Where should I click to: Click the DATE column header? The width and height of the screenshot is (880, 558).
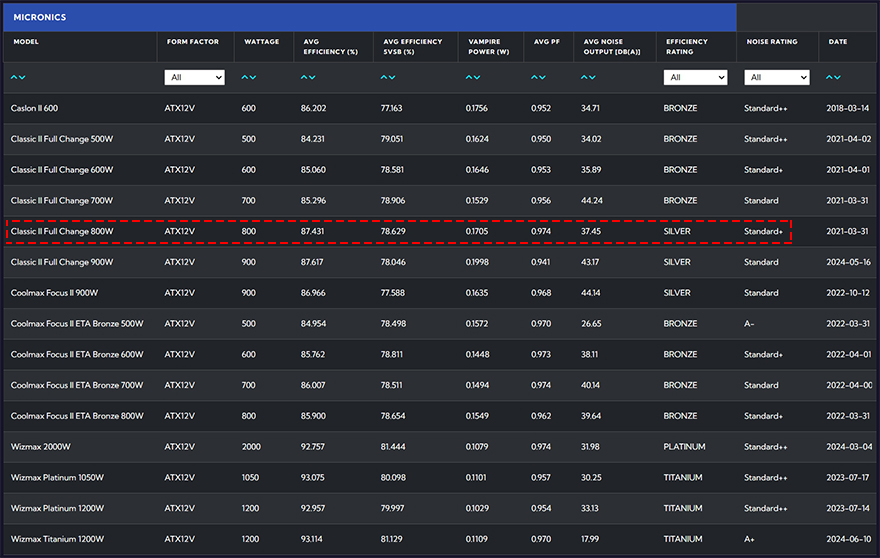click(838, 42)
